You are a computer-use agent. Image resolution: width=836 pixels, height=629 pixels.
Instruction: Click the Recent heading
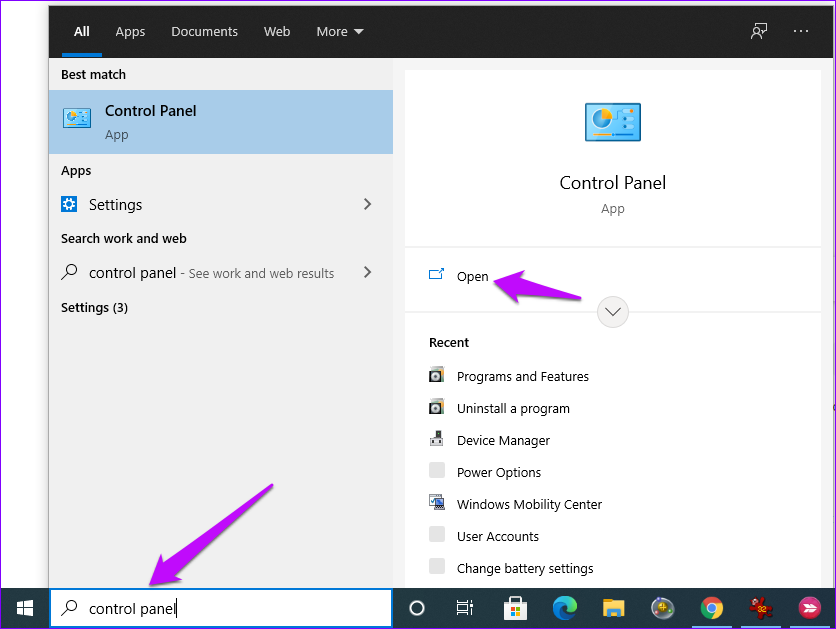click(448, 342)
